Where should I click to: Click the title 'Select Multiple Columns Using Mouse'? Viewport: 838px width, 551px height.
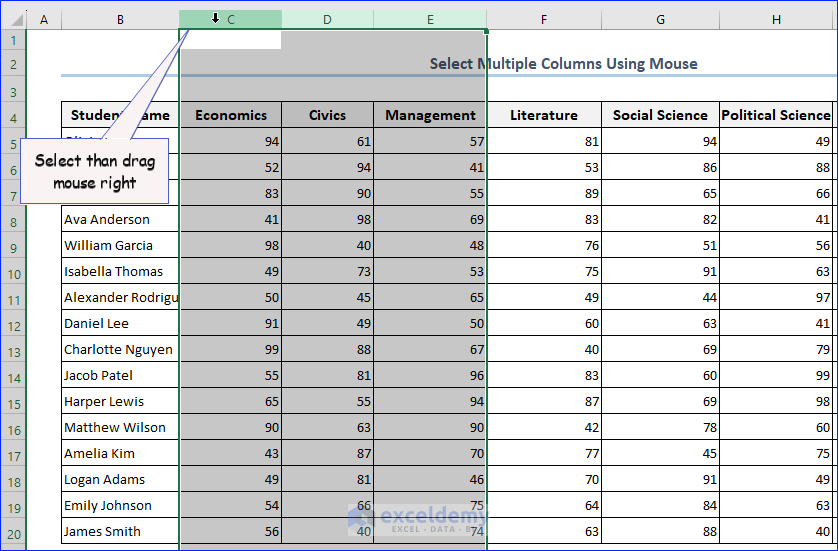563,64
